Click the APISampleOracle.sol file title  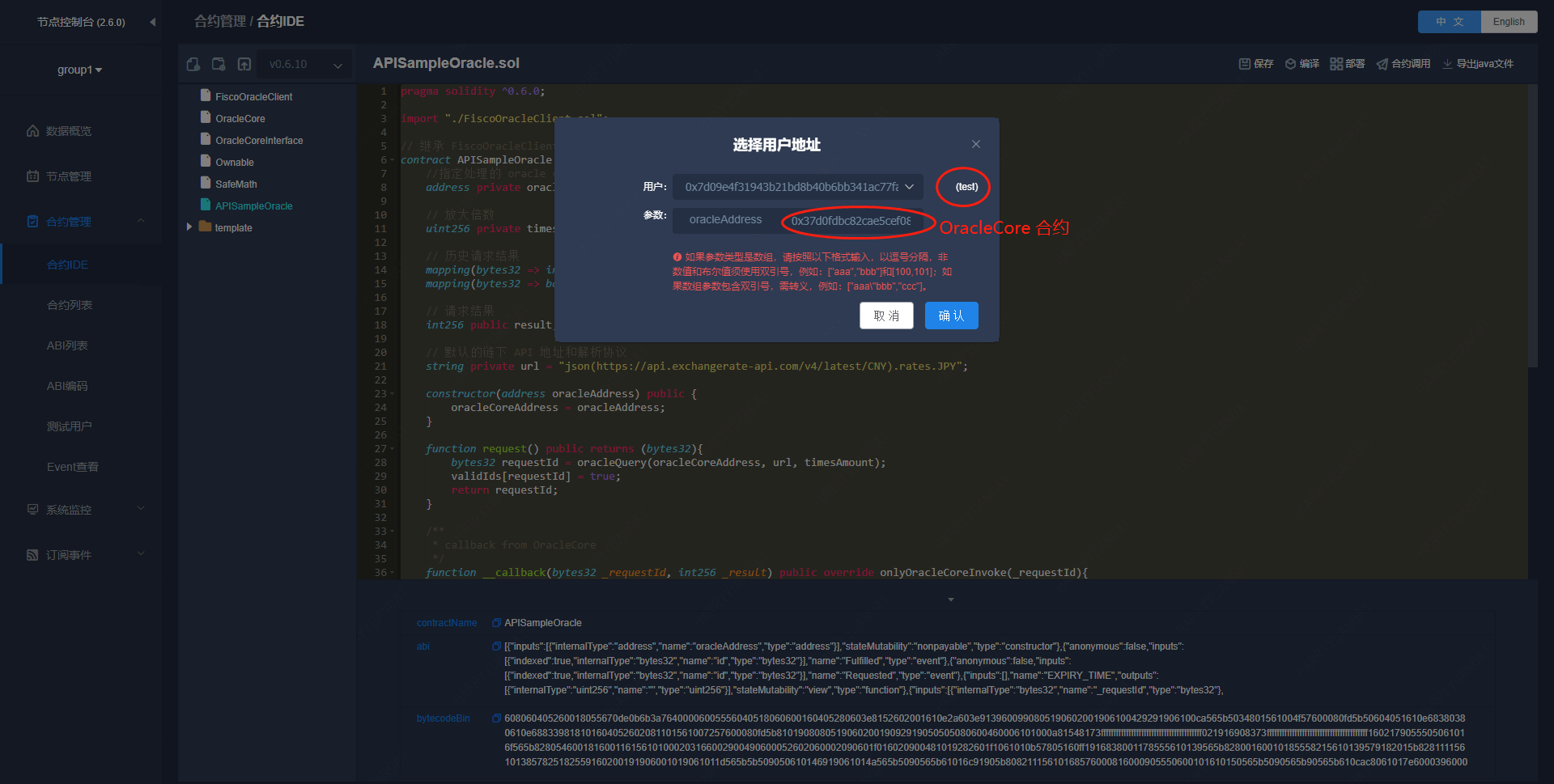point(446,63)
